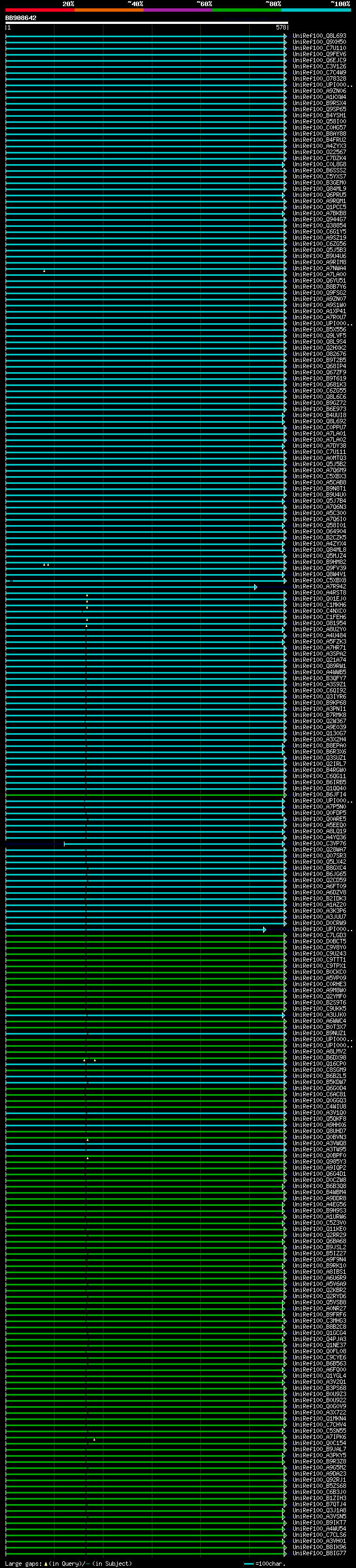Click hit label UniRef100_Q6PRU5
356x1568 pixels.
tap(319, 195)
